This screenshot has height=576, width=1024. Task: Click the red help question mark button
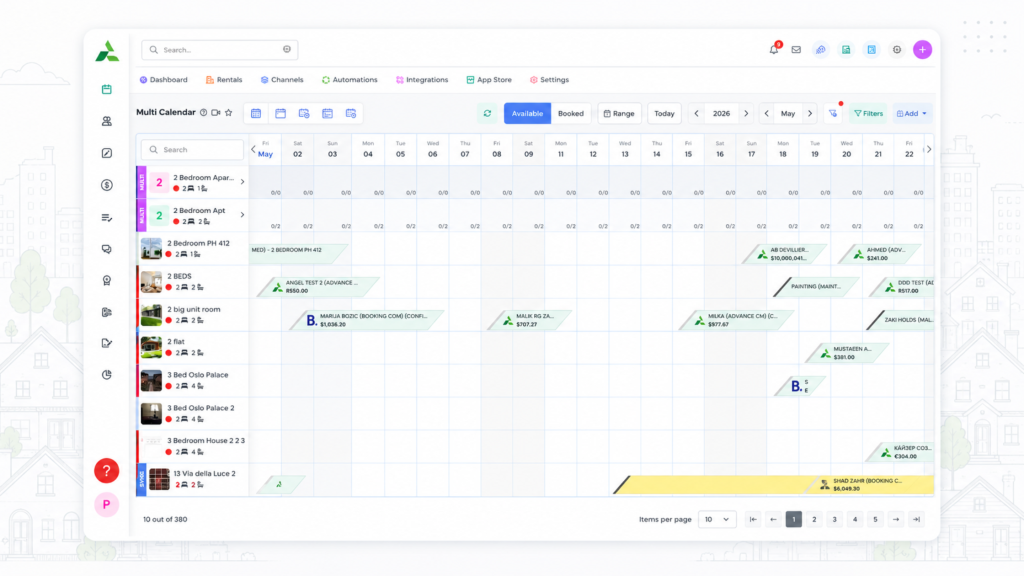coord(106,471)
